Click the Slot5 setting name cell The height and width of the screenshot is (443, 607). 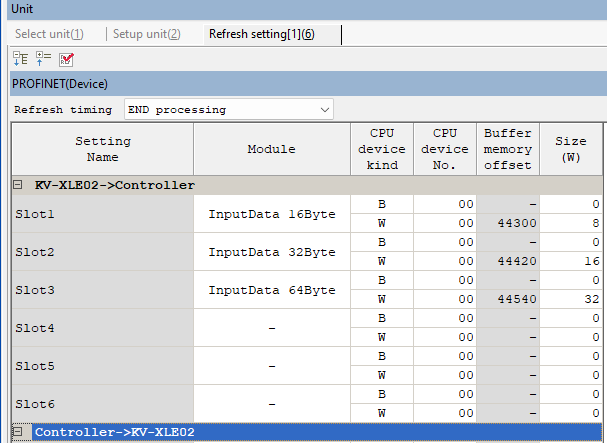click(x=103, y=366)
